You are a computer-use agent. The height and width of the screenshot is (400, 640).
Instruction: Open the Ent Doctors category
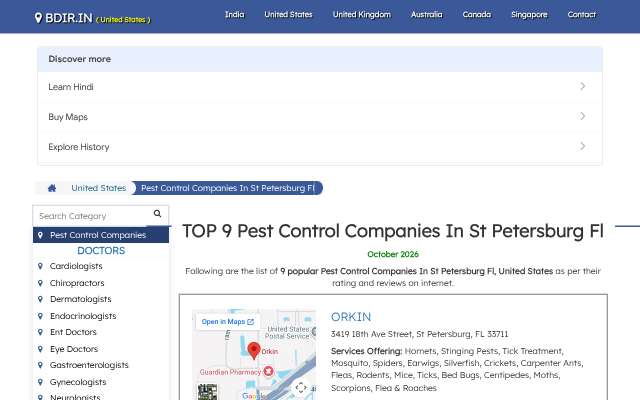73,332
